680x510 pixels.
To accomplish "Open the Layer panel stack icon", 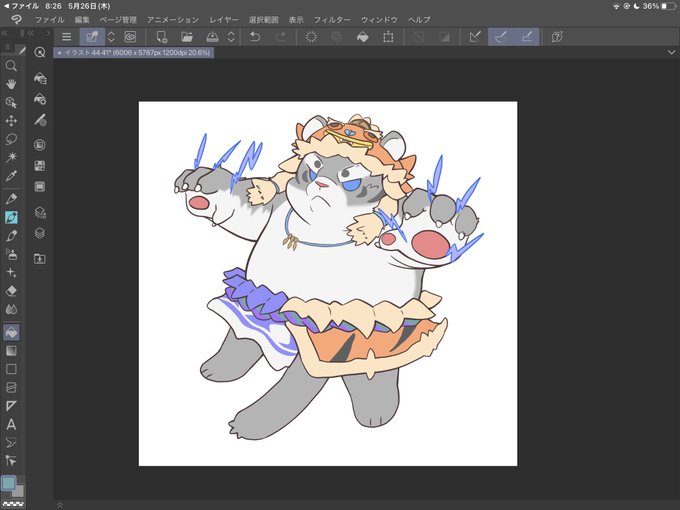I will click(x=39, y=233).
